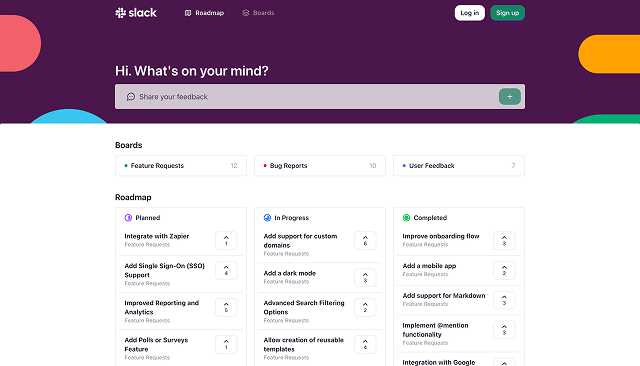The width and height of the screenshot is (640, 366).
Task: Open Add support for Markdown post
Action: click(444, 296)
